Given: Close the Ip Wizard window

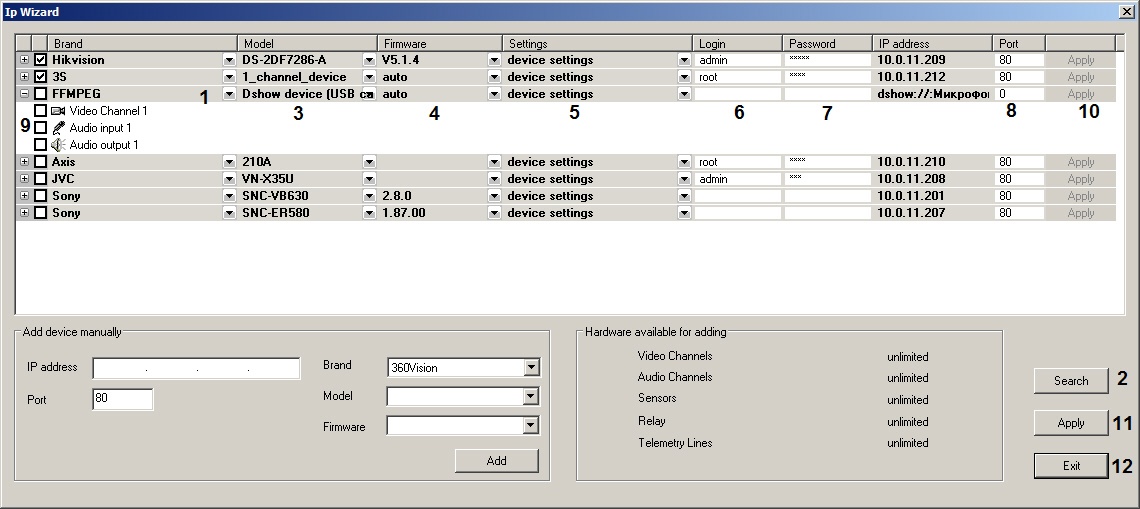Looking at the screenshot, I should tap(1125, 12).
